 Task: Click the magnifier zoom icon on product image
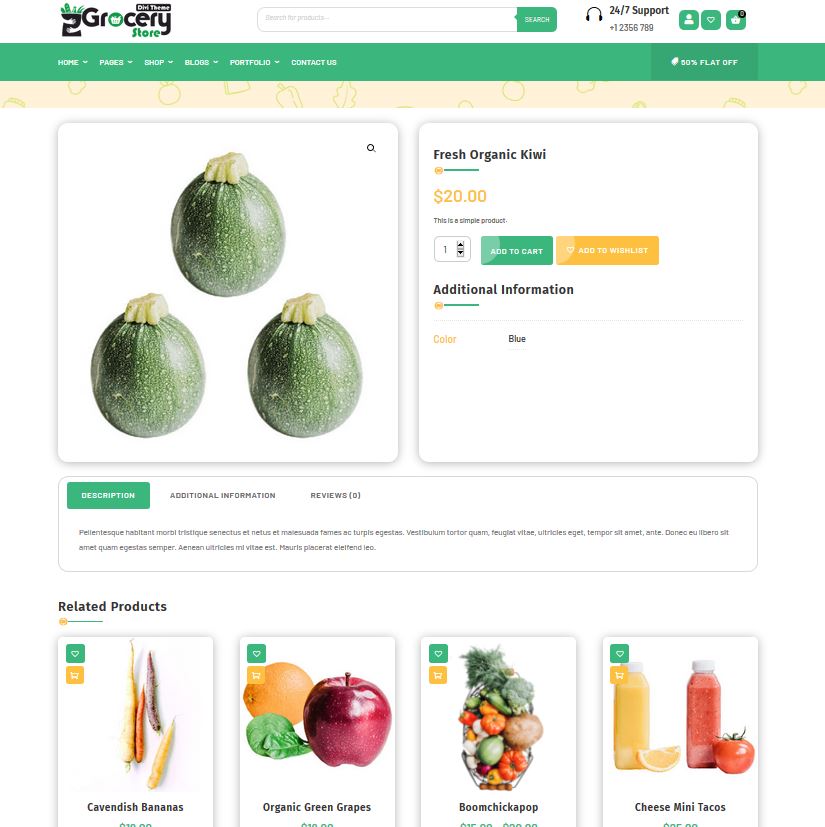(371, 148)
